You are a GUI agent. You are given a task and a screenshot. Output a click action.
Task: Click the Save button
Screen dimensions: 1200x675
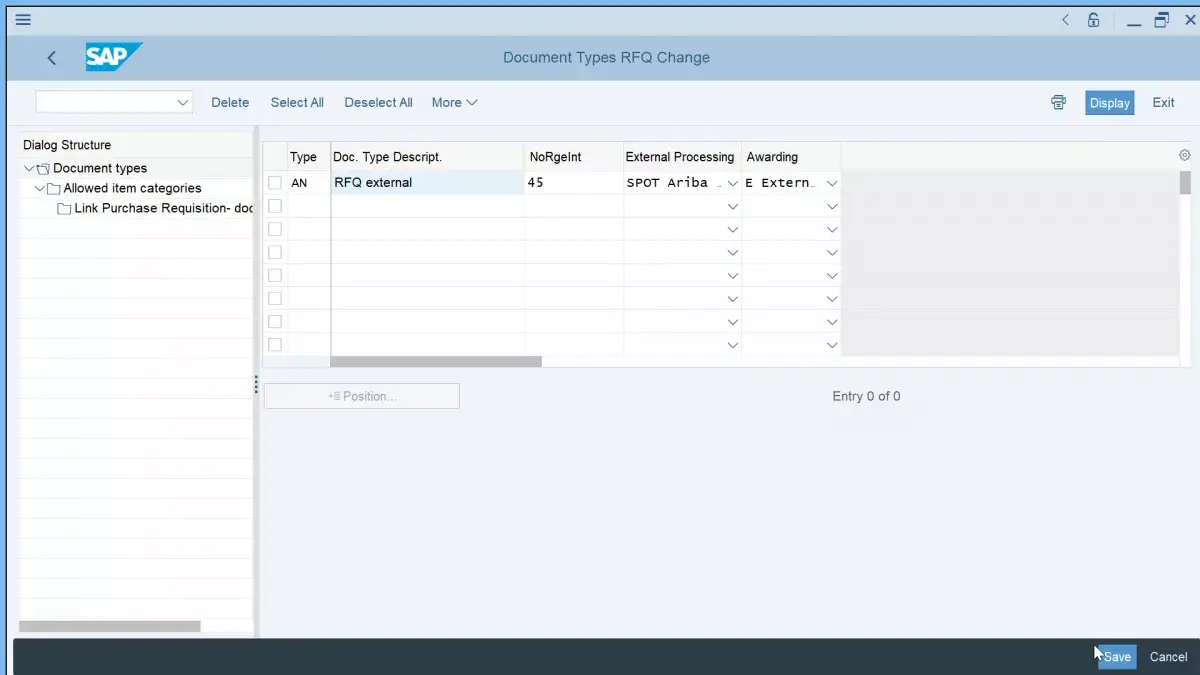[x=1117, y=657]
